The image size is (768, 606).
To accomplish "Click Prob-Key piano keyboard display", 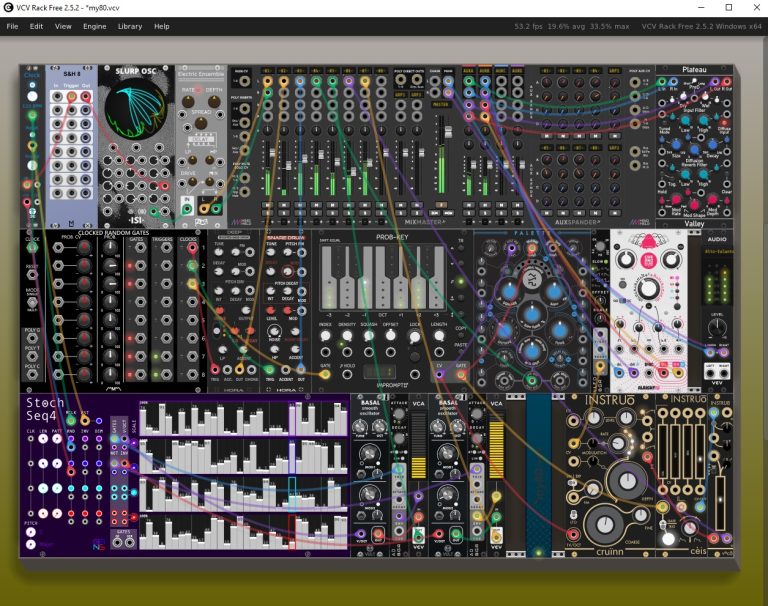I will 382,277.
